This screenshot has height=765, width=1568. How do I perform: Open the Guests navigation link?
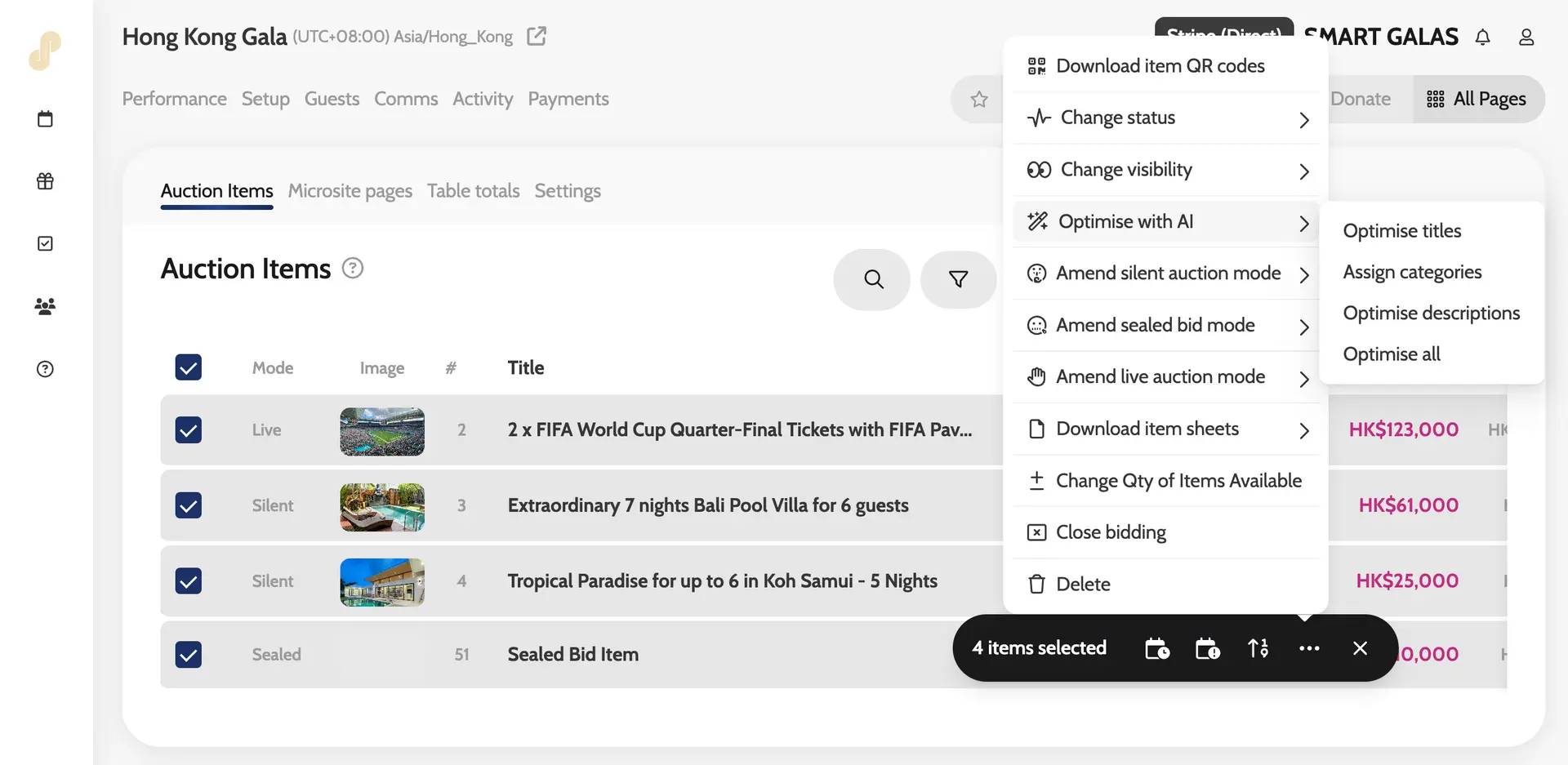tap(332, 99)
